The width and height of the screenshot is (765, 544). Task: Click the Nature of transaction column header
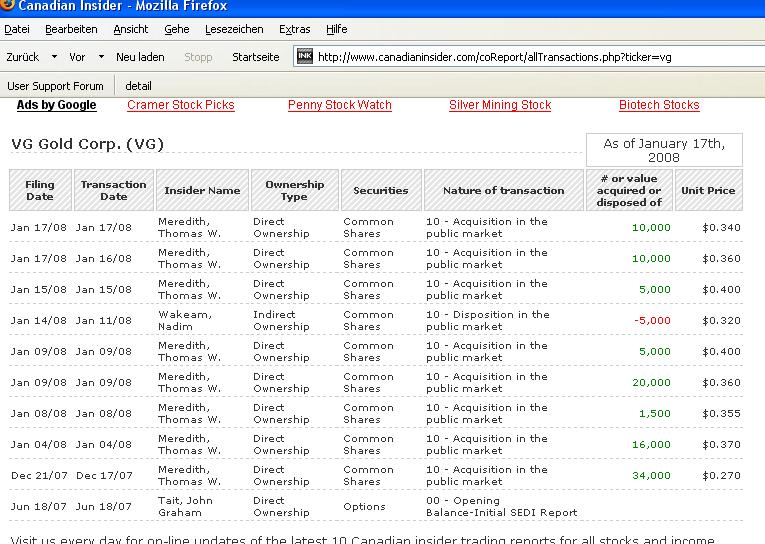pyautogui.click(x=504, y=190)
